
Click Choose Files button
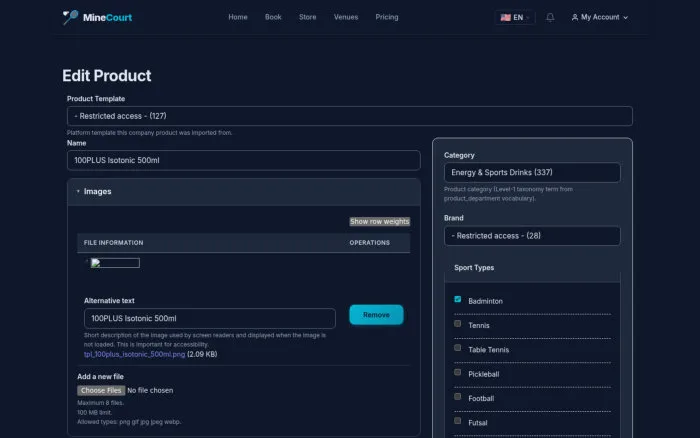click(x=101, y=390)
